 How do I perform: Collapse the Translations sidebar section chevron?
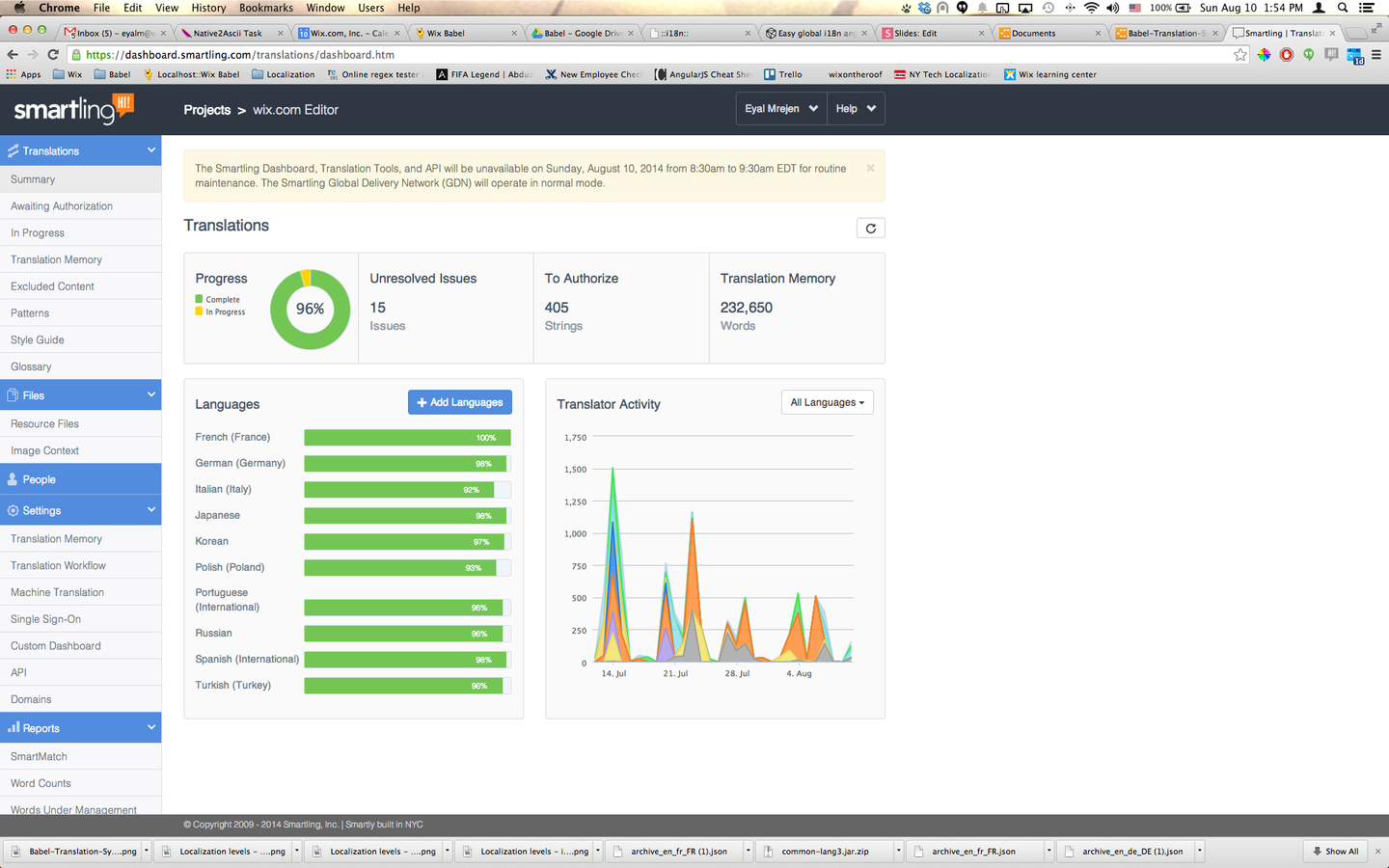coord(151,150)
